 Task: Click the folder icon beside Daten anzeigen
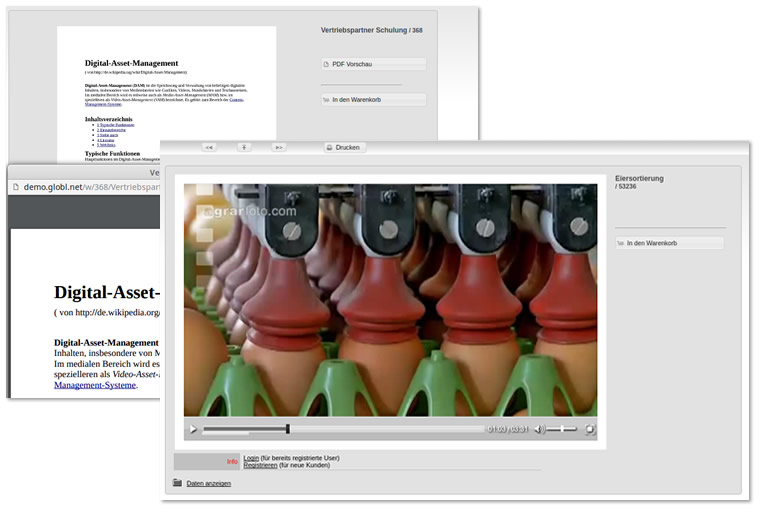(177, 483)
